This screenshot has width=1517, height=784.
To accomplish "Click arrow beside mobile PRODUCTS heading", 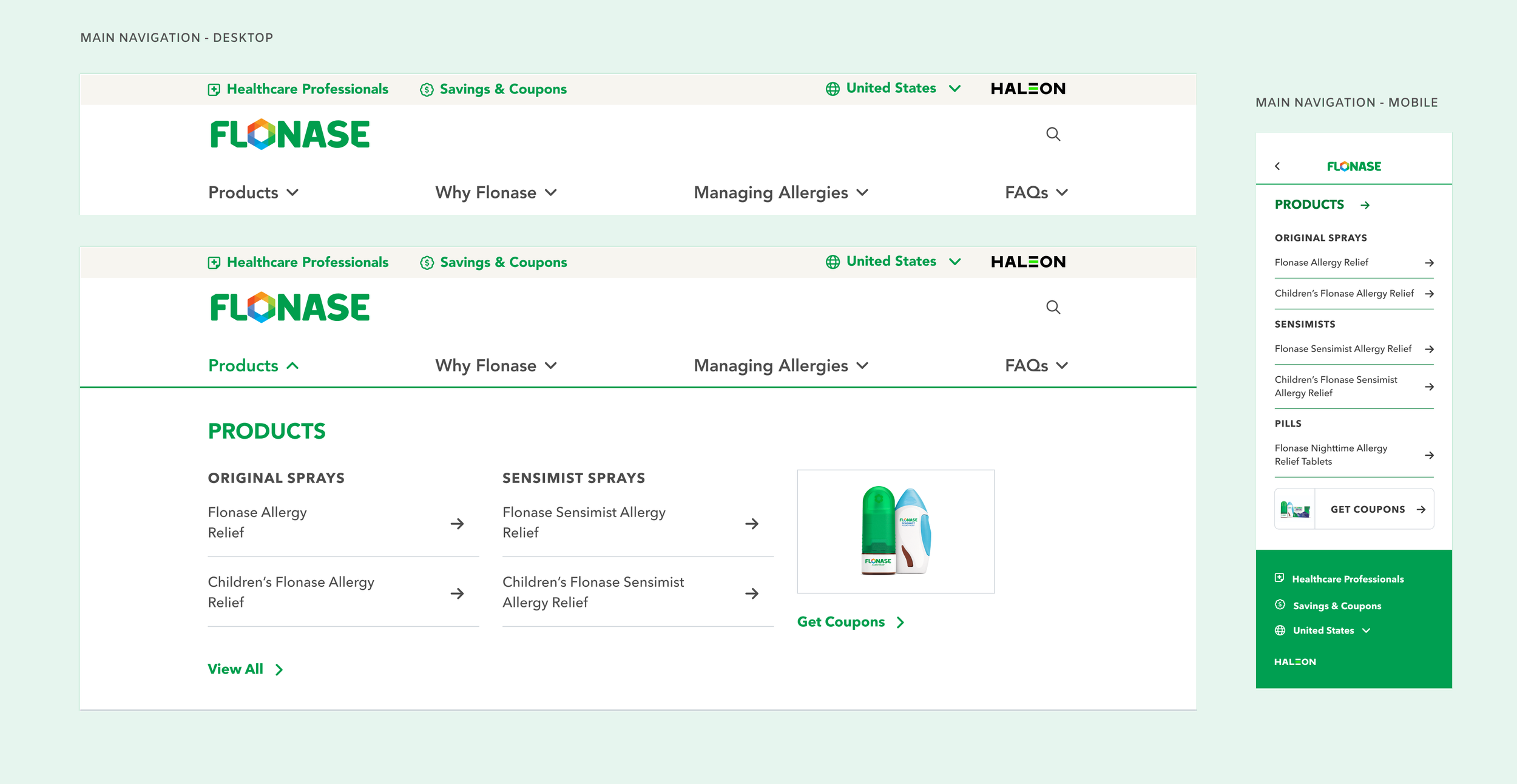I will 1365,205.
